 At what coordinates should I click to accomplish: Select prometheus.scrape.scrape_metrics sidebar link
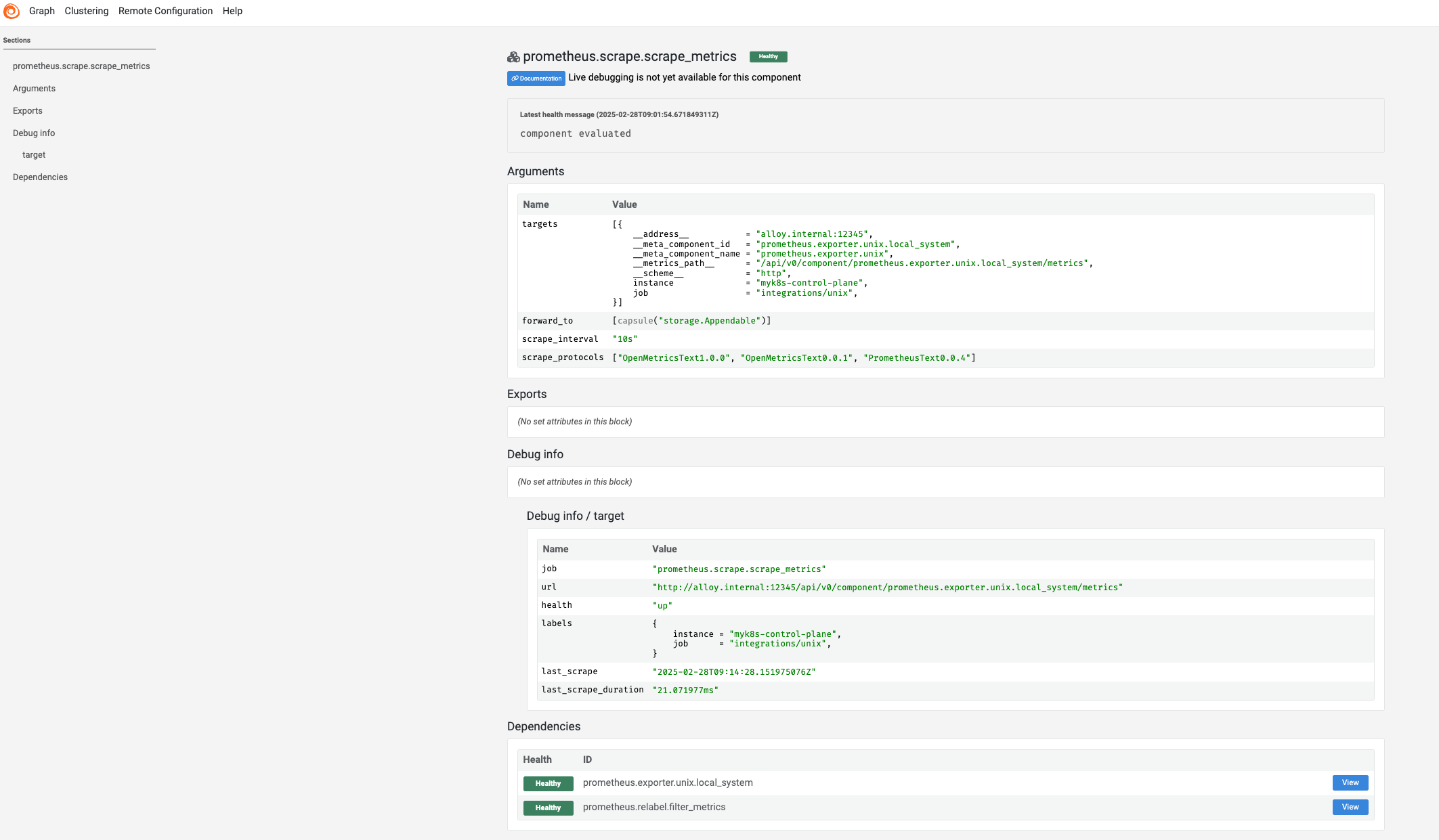point(81,66)
